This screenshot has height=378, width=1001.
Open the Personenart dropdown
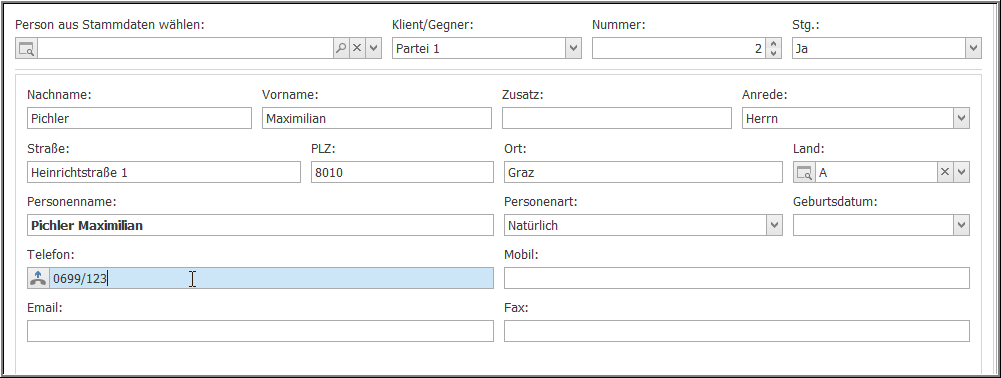tap(774, 225)
